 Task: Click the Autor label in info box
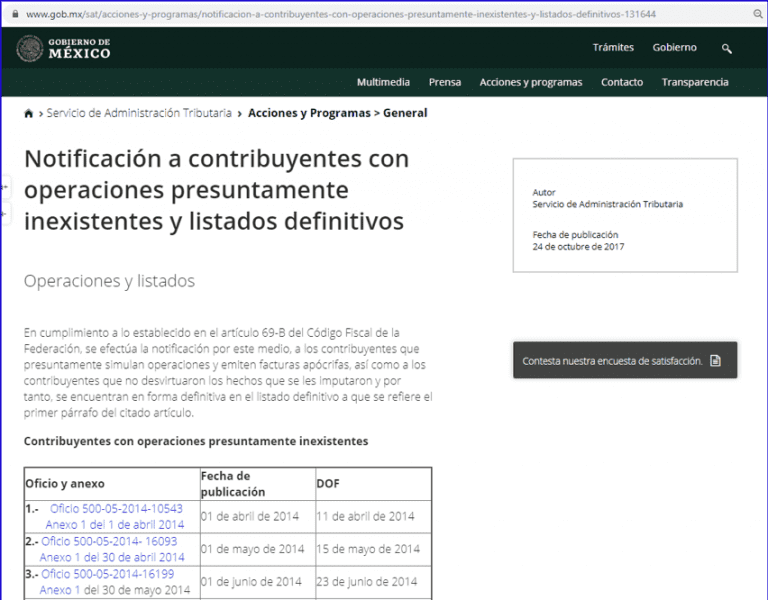point(544,192)
